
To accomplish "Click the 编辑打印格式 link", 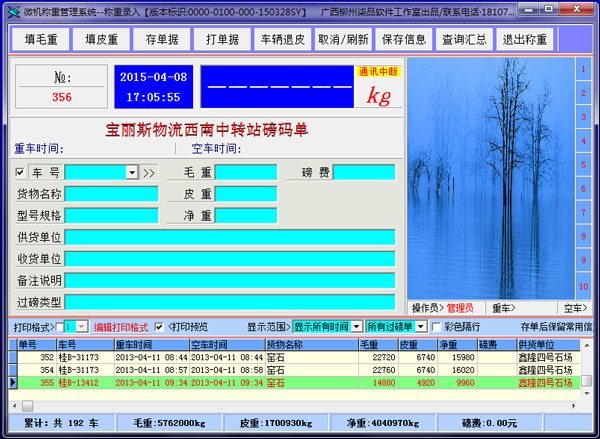I will click(x=120, y=327).
